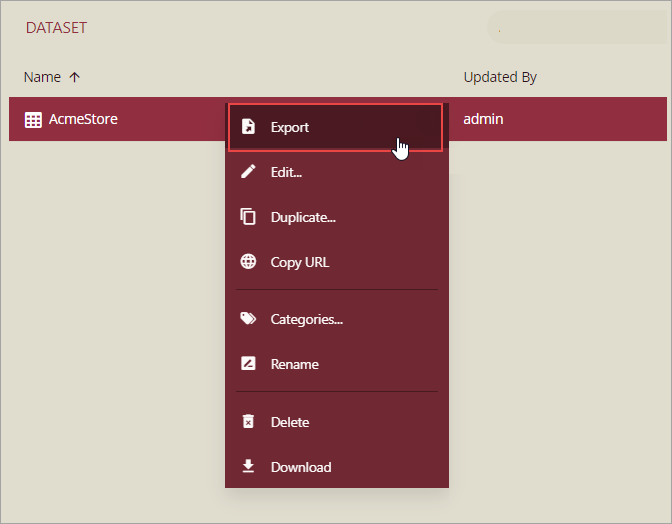Open Categories... from the menu
Image resolution: width=672 pixels, height=524 pixels.
[x=337, y=319]
